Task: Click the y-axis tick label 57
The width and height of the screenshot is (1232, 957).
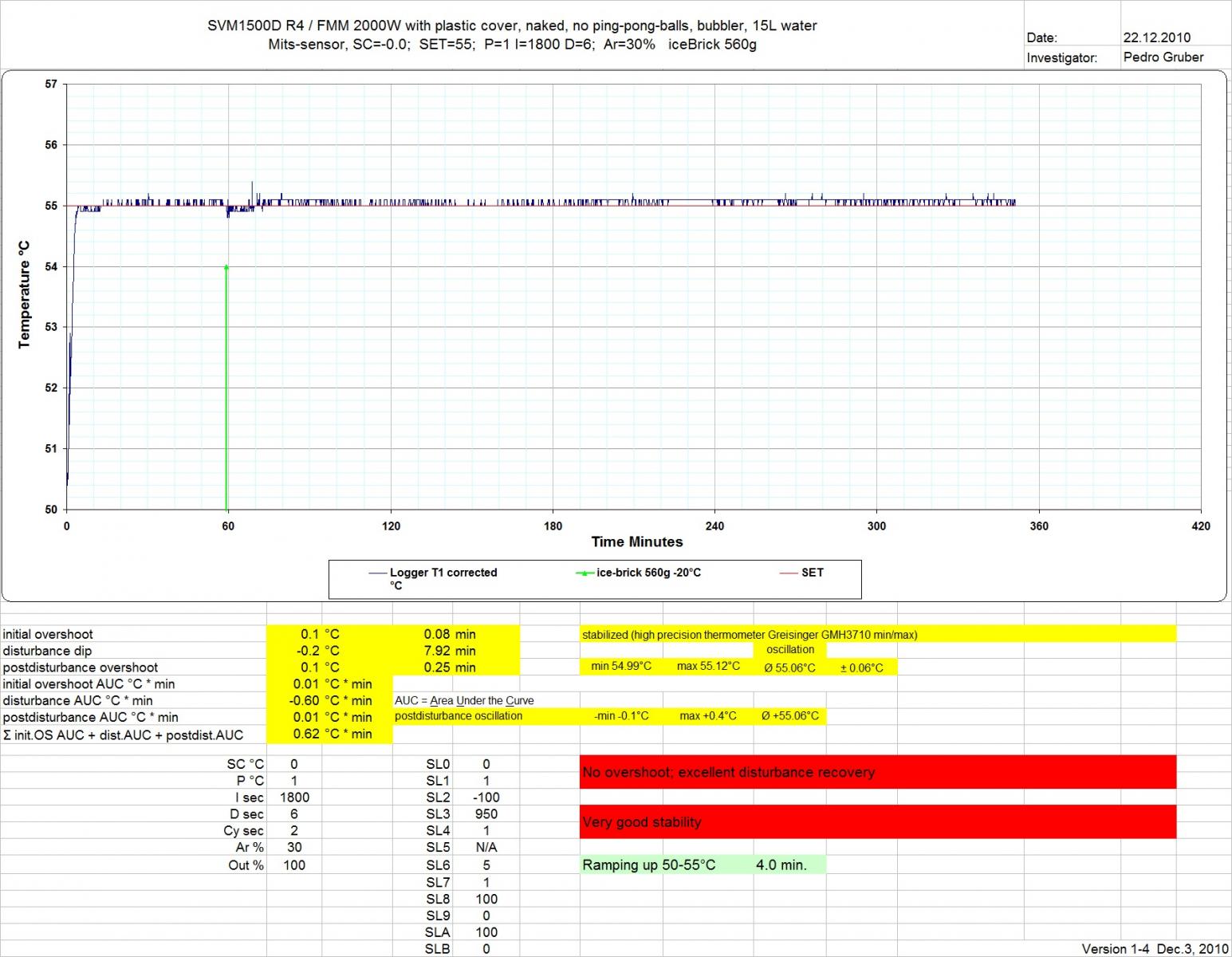Action: coord(51,84)
